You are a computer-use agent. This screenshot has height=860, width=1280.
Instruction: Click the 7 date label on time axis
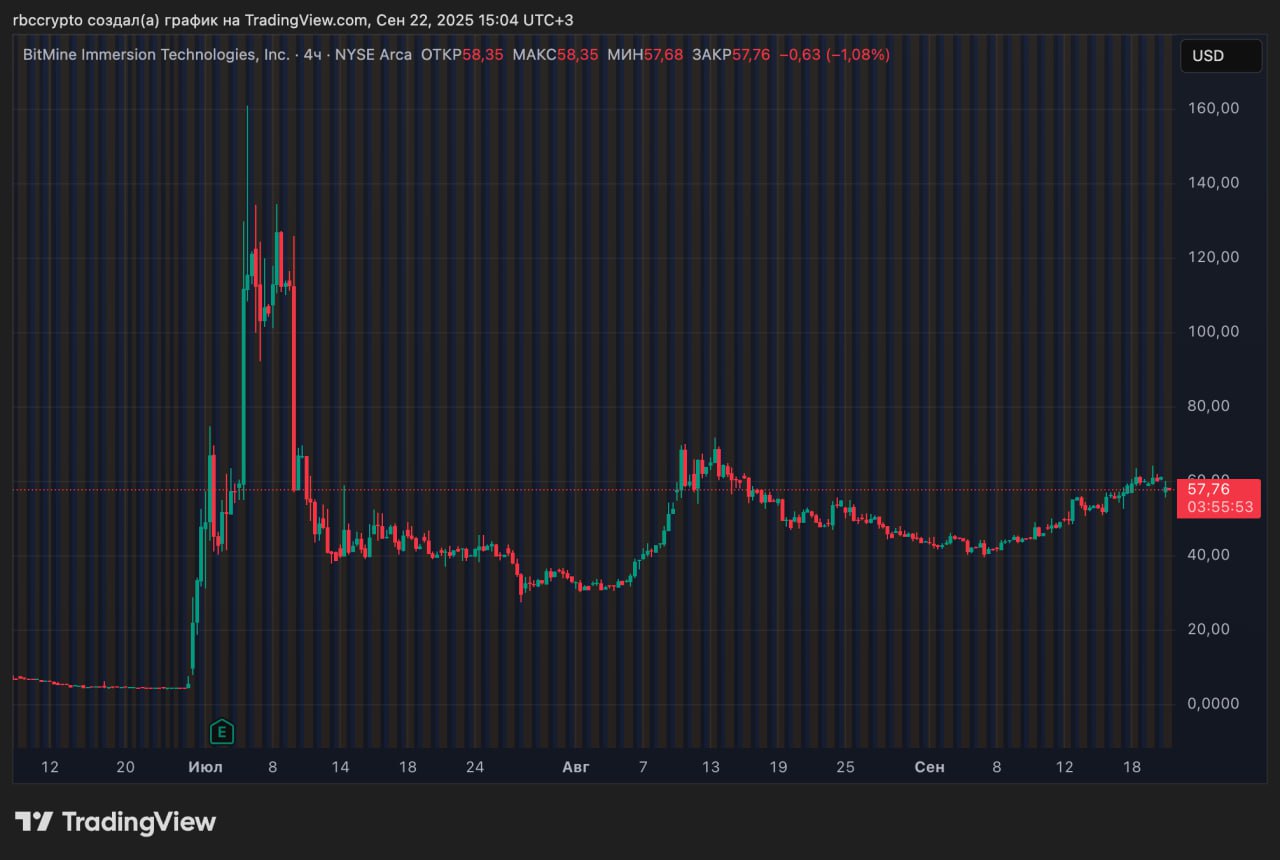tap(644, 767)
